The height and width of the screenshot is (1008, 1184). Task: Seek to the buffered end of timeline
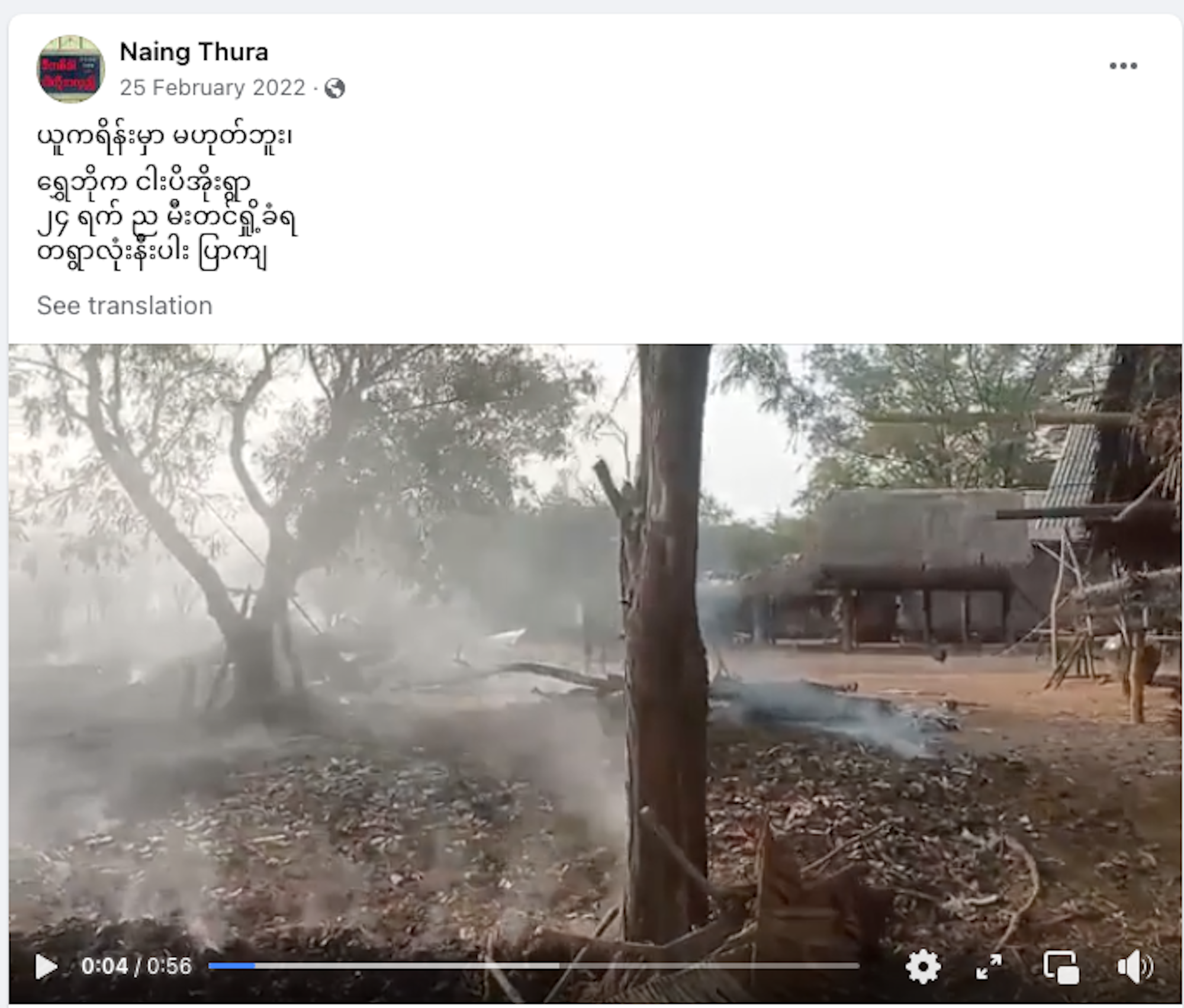[x=558, y=965]
